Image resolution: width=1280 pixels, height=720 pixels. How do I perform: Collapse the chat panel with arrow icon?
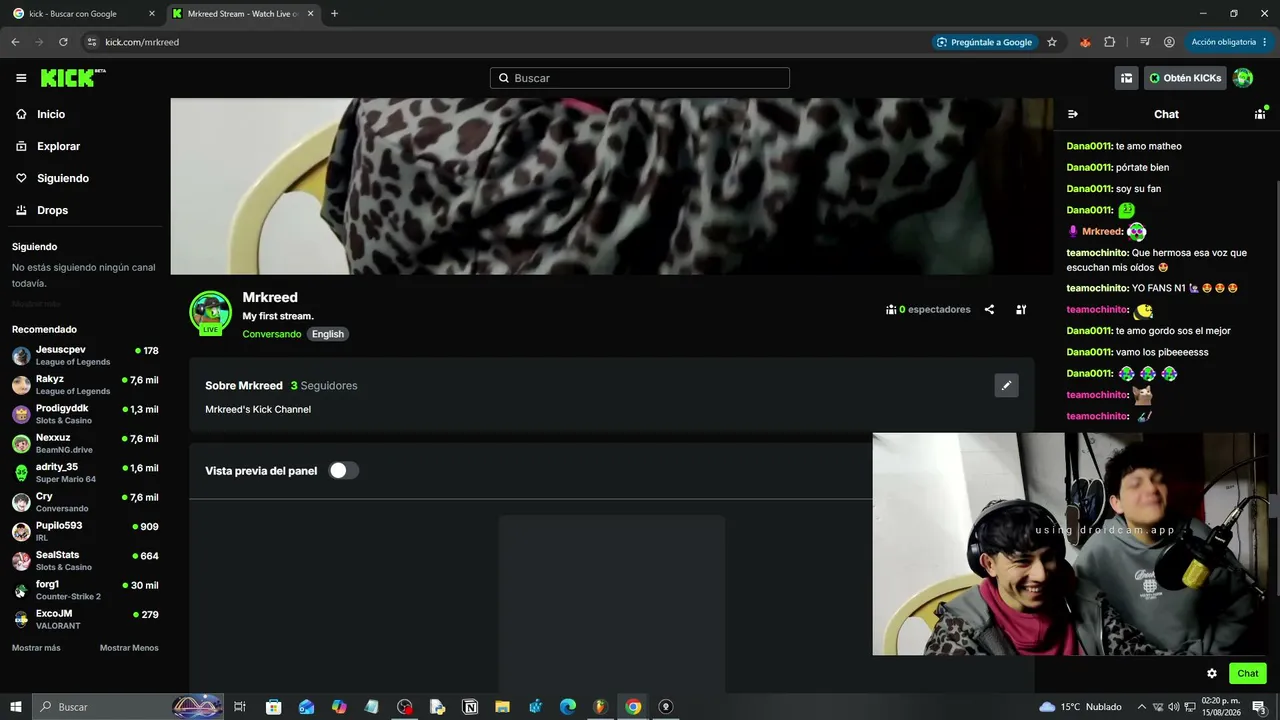click(x=1073, y=114)
